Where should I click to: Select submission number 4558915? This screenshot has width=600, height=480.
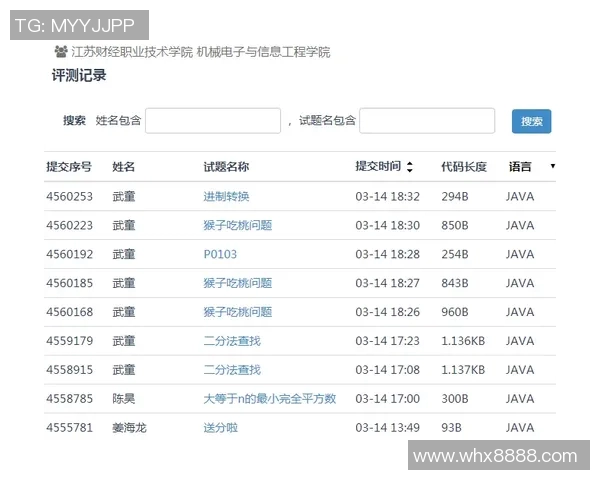click(x=69, y=370)
